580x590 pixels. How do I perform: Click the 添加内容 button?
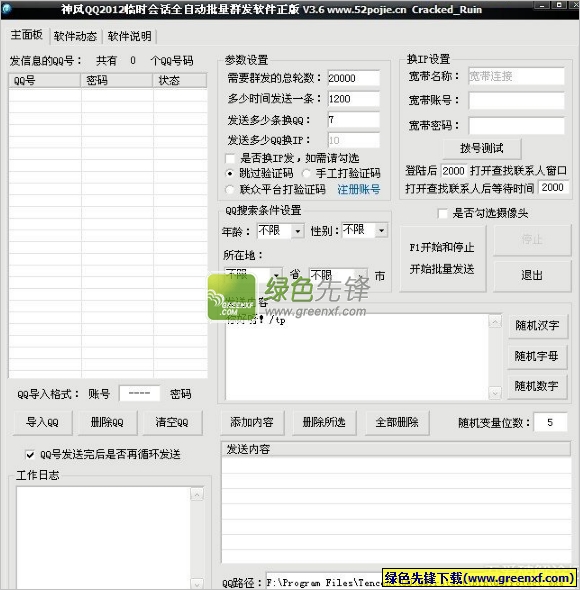coord(252,423)
